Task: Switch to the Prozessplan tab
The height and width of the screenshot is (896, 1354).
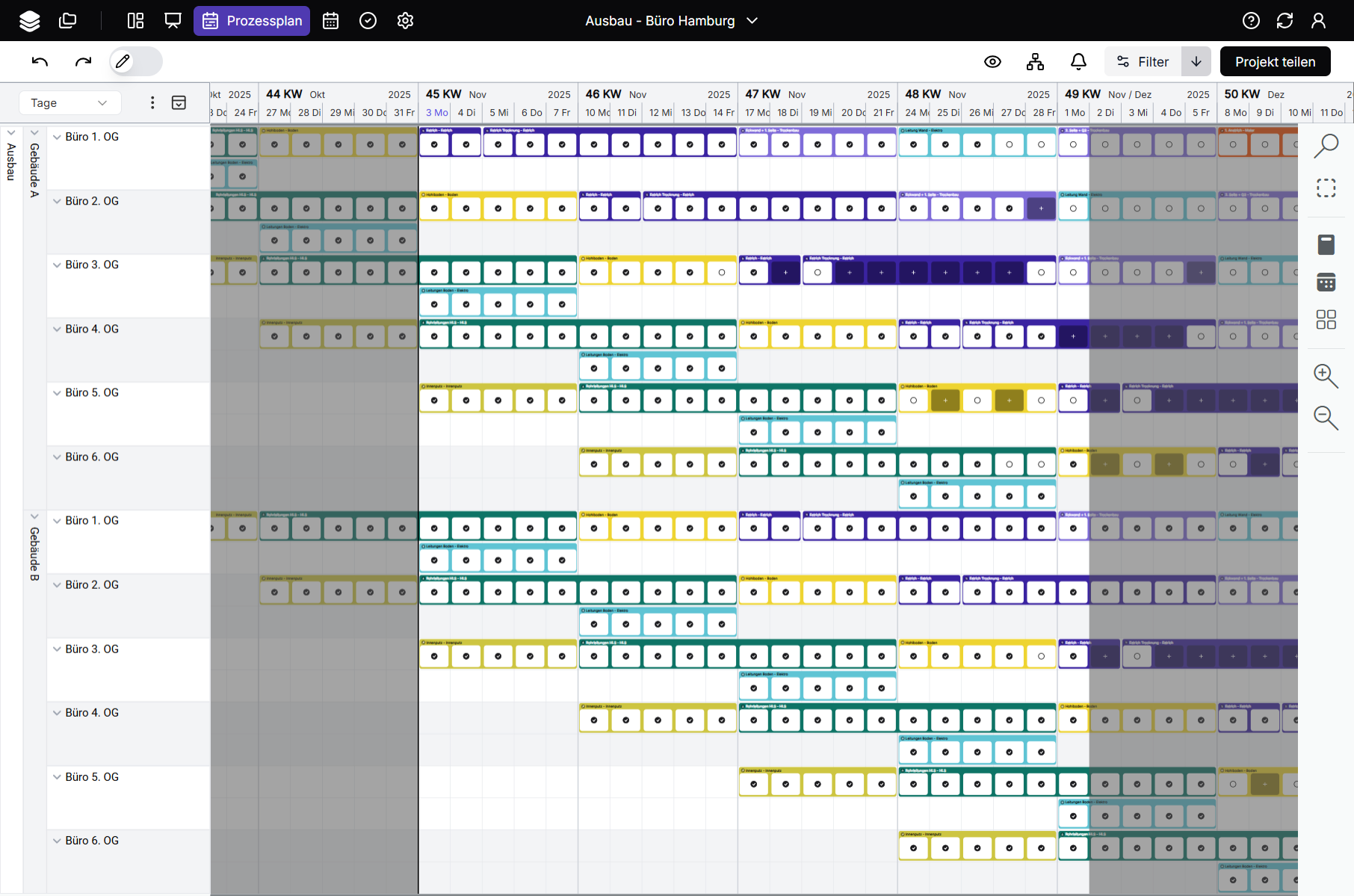Action: pyautogui.click(x=252, y=21)
